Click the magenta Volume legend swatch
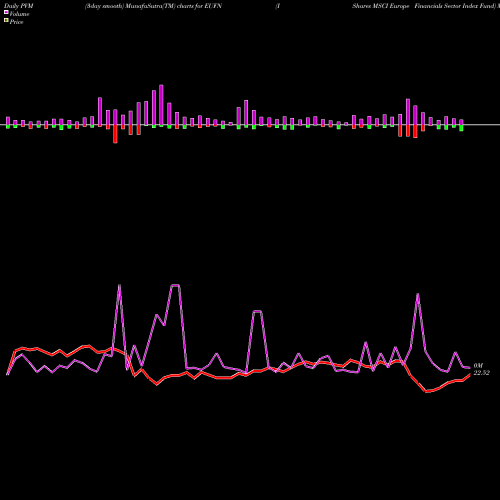This screenshot has height=500, width=500. (6, 12)
